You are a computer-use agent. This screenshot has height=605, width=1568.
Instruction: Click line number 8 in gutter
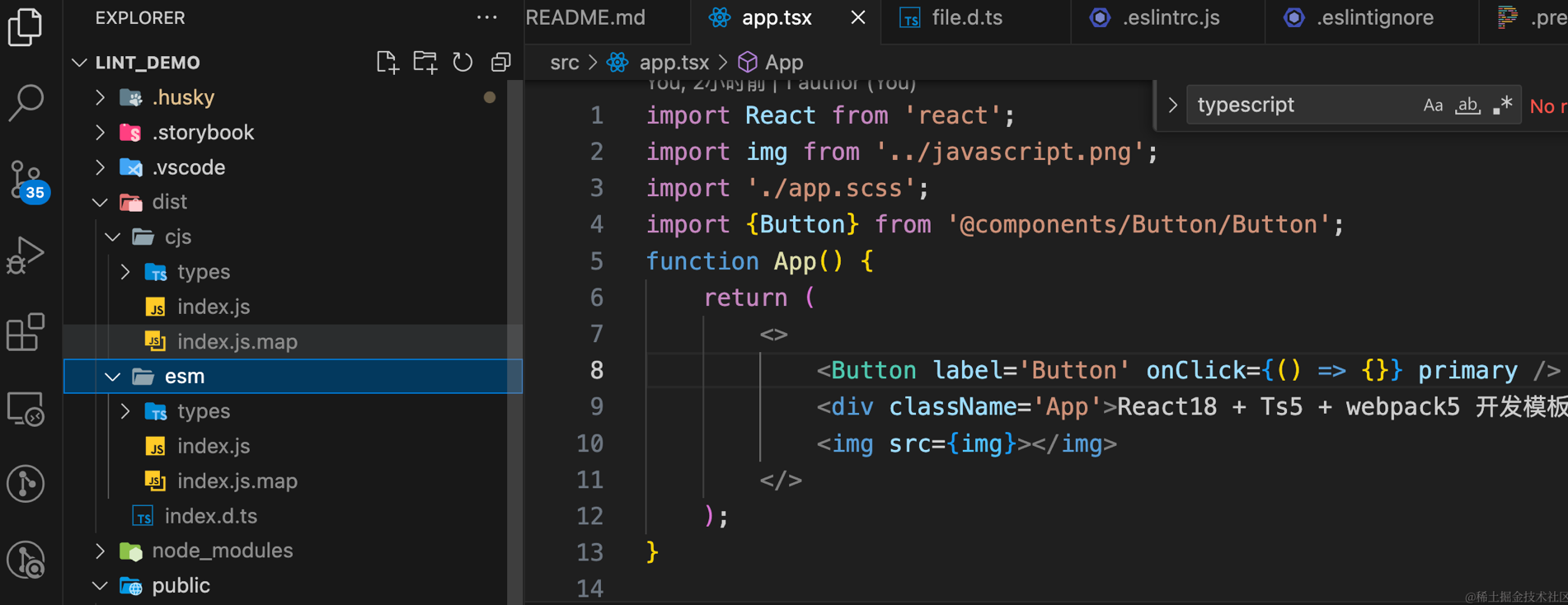pos(596,370)
